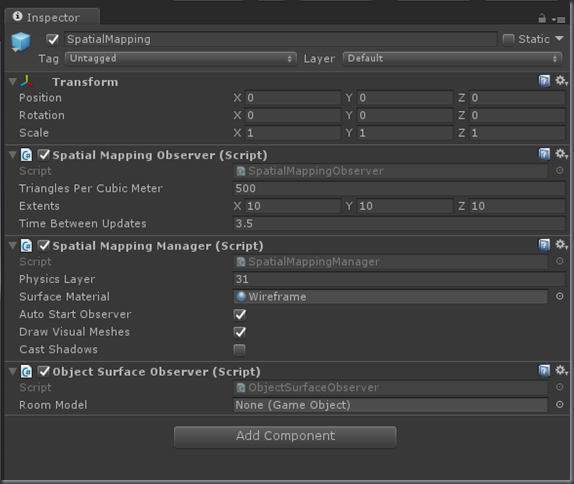Click the Add Component button
The height and width of the screenshot is (484, 574).
pos(285,436)
